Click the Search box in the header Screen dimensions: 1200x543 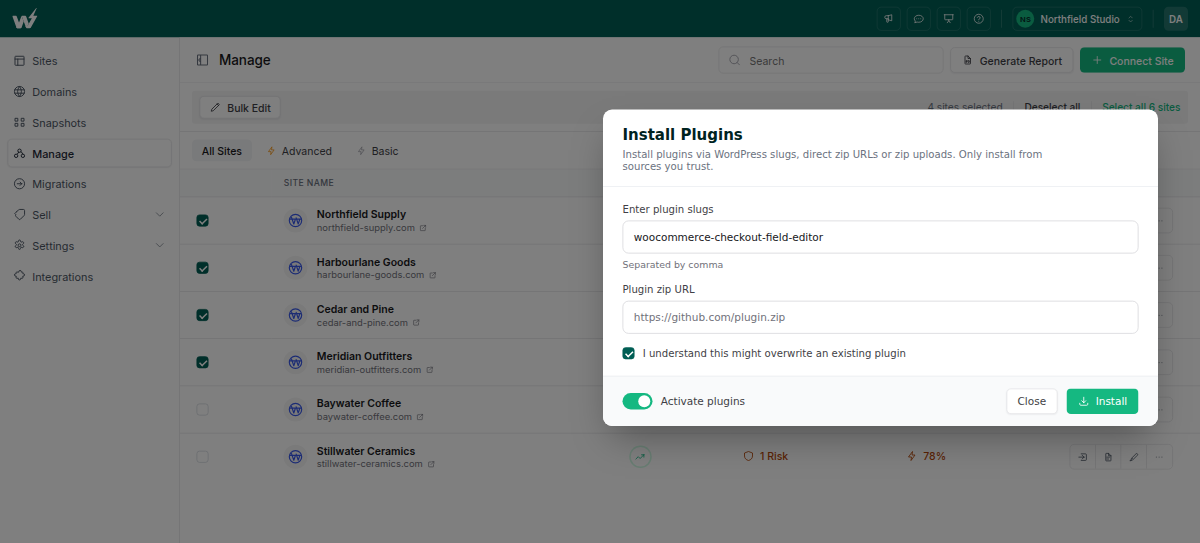(x=831, y=60)
